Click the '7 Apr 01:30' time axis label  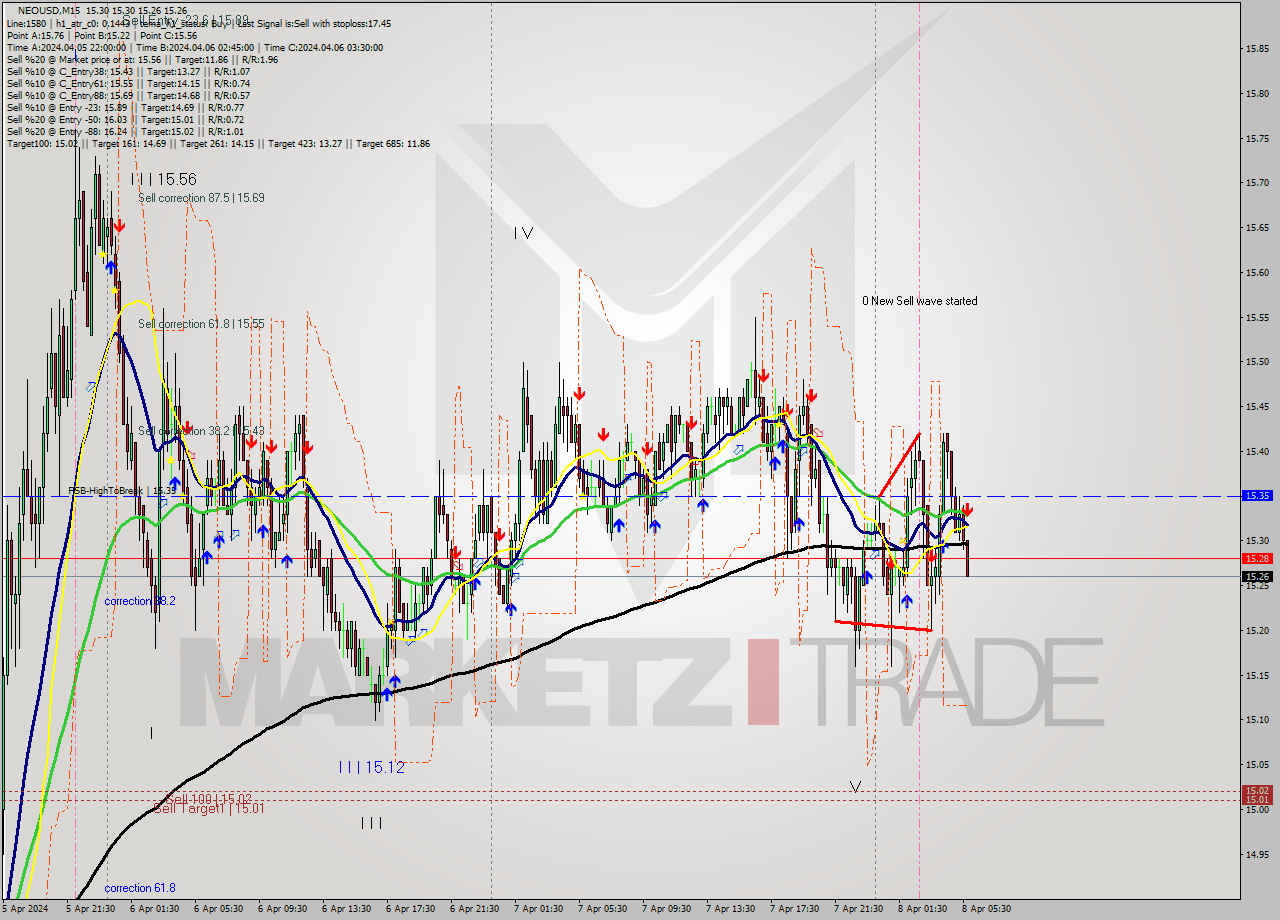coord(539,909)
